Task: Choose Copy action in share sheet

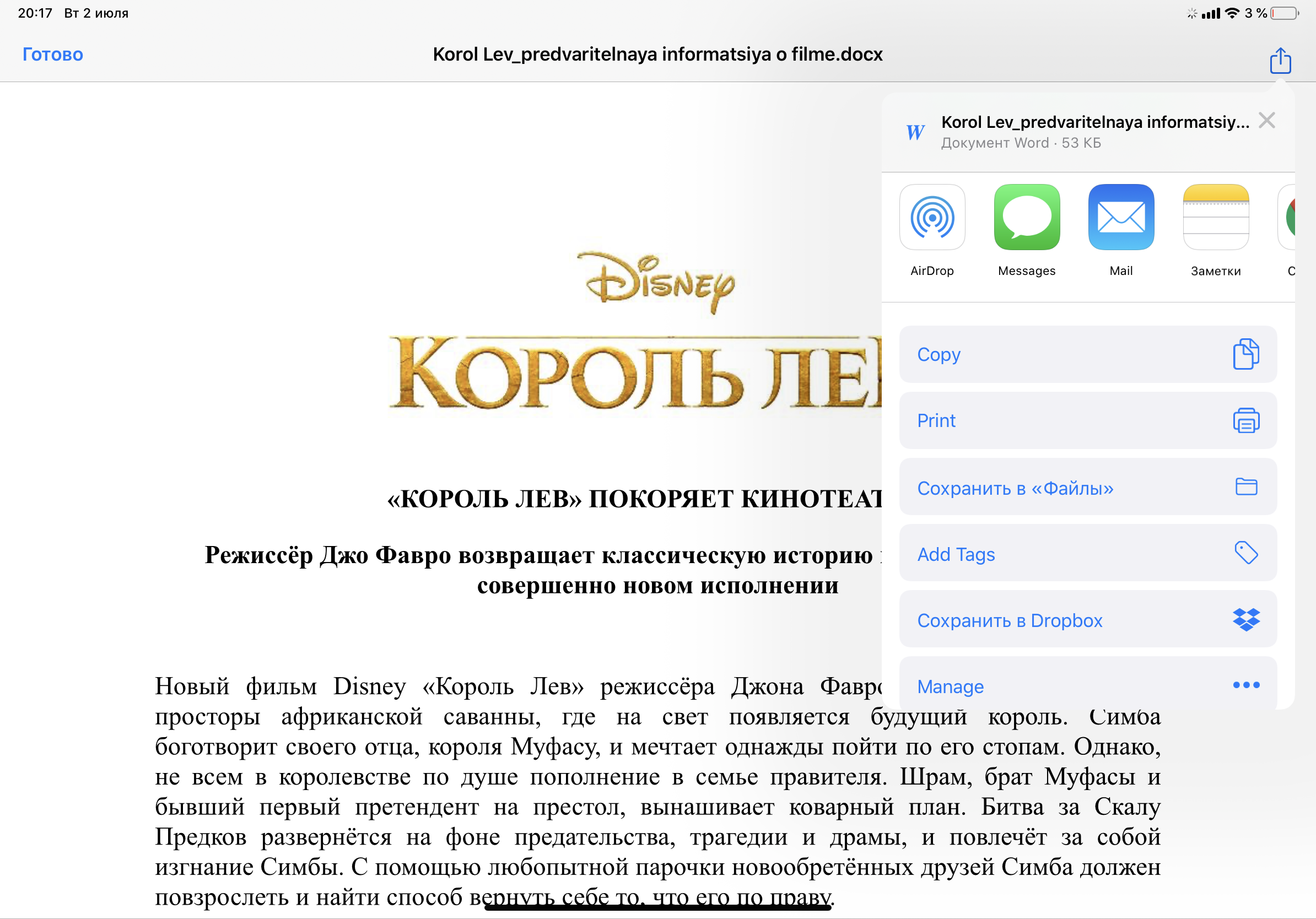Action: click(1087, 354)
